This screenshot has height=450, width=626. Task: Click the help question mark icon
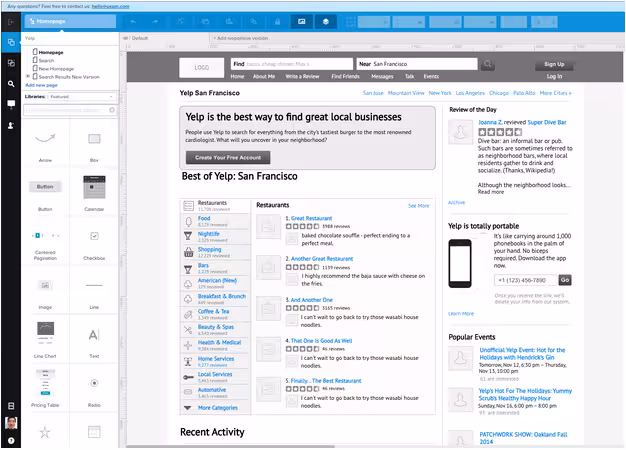pos(11,440)
